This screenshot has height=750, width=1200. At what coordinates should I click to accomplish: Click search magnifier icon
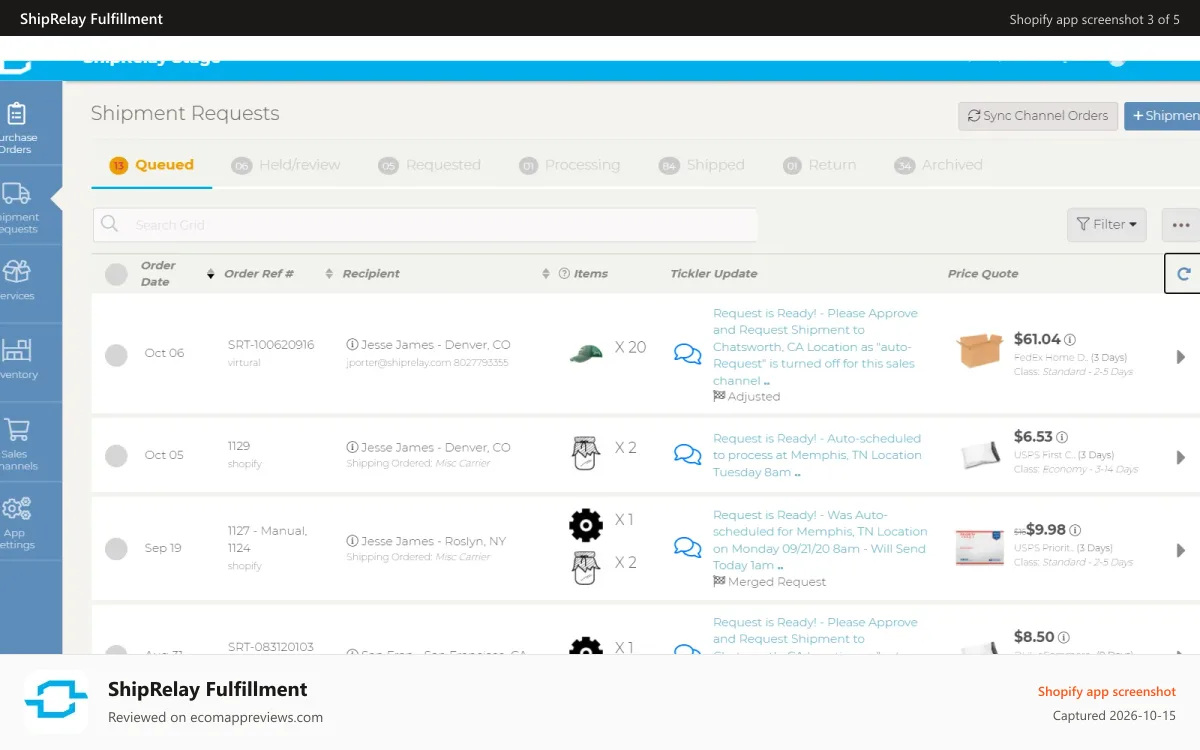(x=110, y=224)
